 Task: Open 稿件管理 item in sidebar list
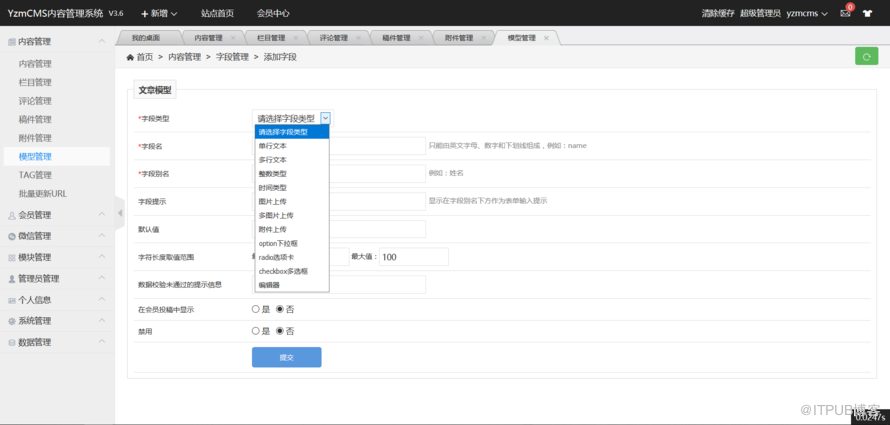[x=35, y=119]
